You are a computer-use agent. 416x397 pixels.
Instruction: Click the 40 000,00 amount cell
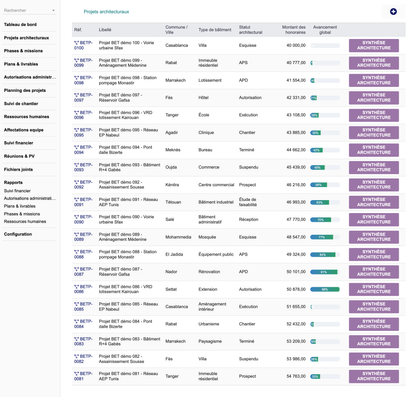(296, 45)
